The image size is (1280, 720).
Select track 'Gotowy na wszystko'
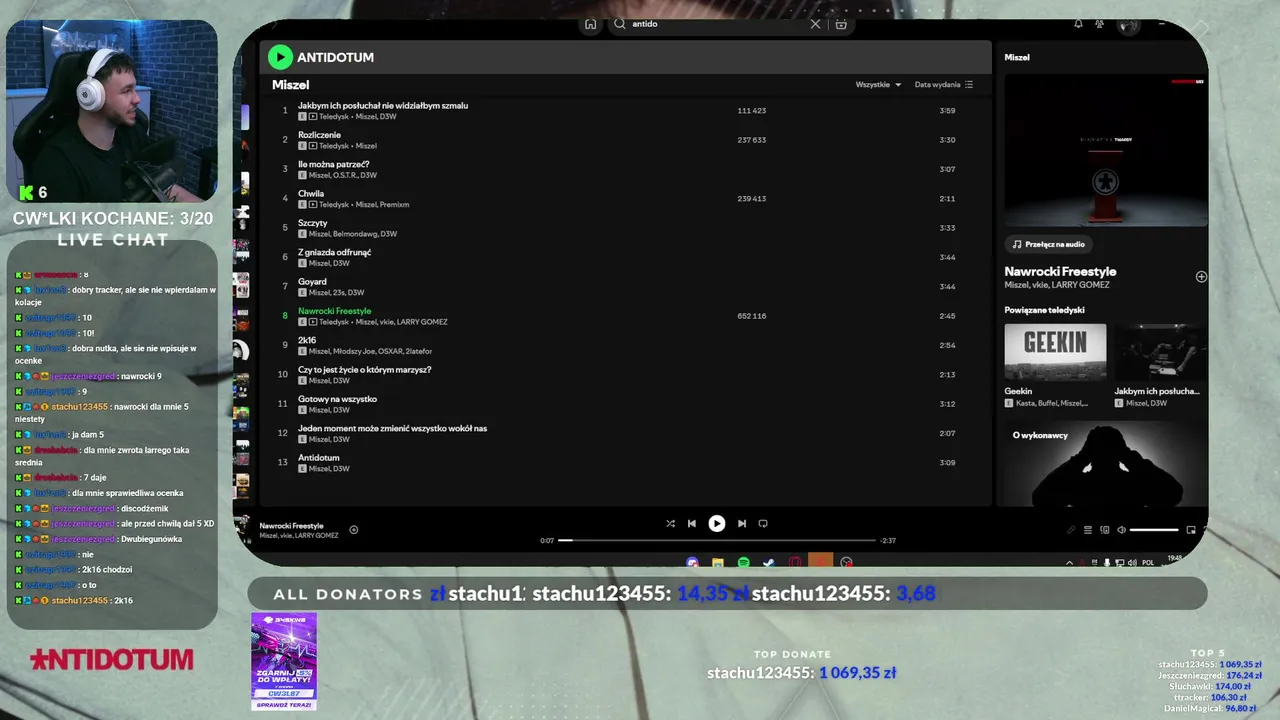(338, 399)
